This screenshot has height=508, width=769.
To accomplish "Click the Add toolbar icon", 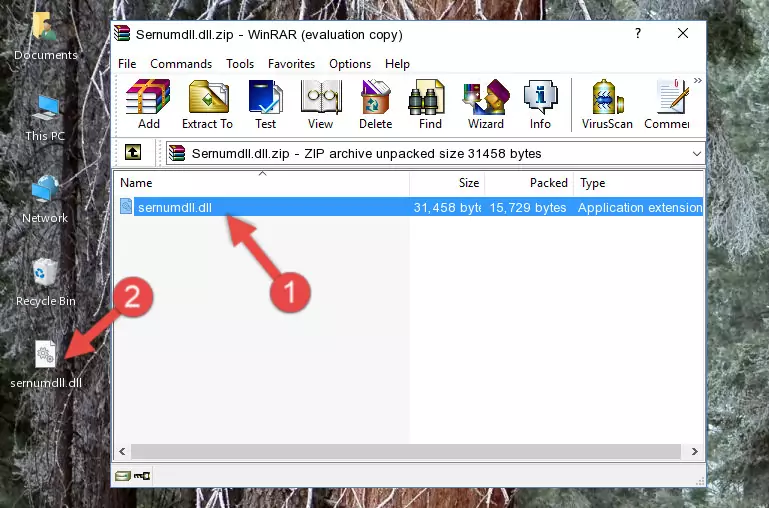I will (x=148, y=104).
